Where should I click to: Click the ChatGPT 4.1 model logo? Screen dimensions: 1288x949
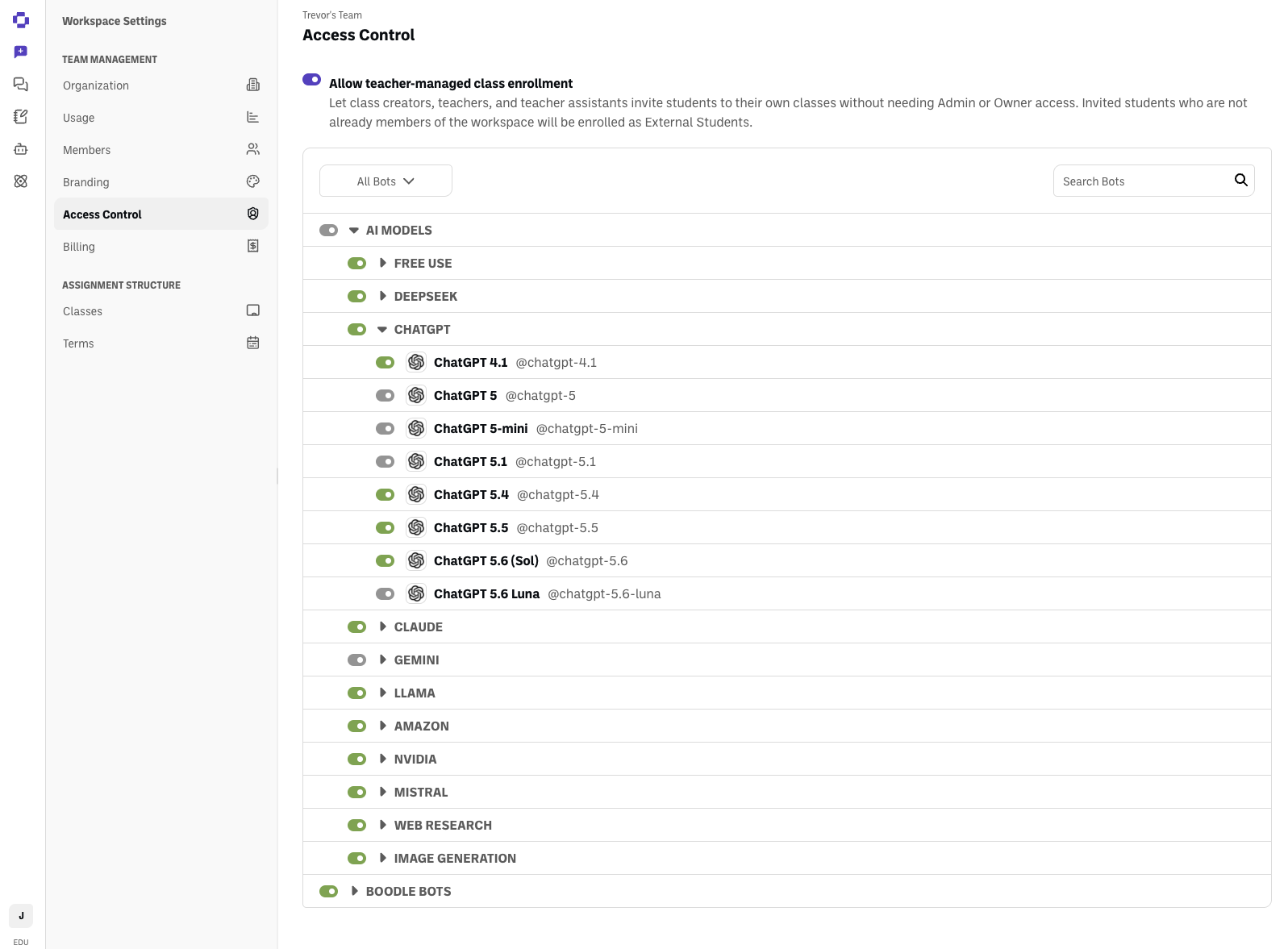click(x=416, y=362)
